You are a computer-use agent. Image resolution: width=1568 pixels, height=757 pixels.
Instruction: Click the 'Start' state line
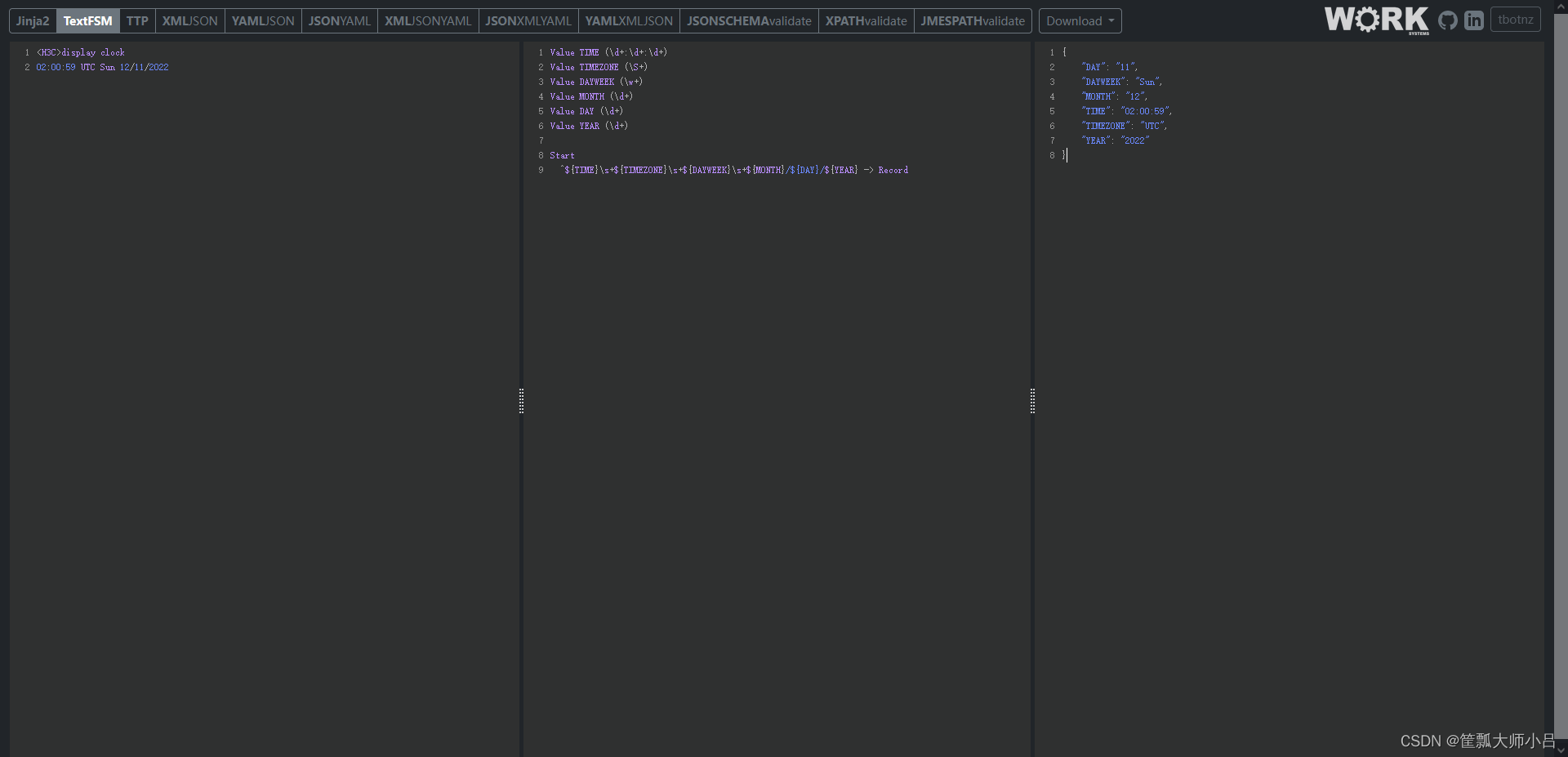tap(562, 155)
